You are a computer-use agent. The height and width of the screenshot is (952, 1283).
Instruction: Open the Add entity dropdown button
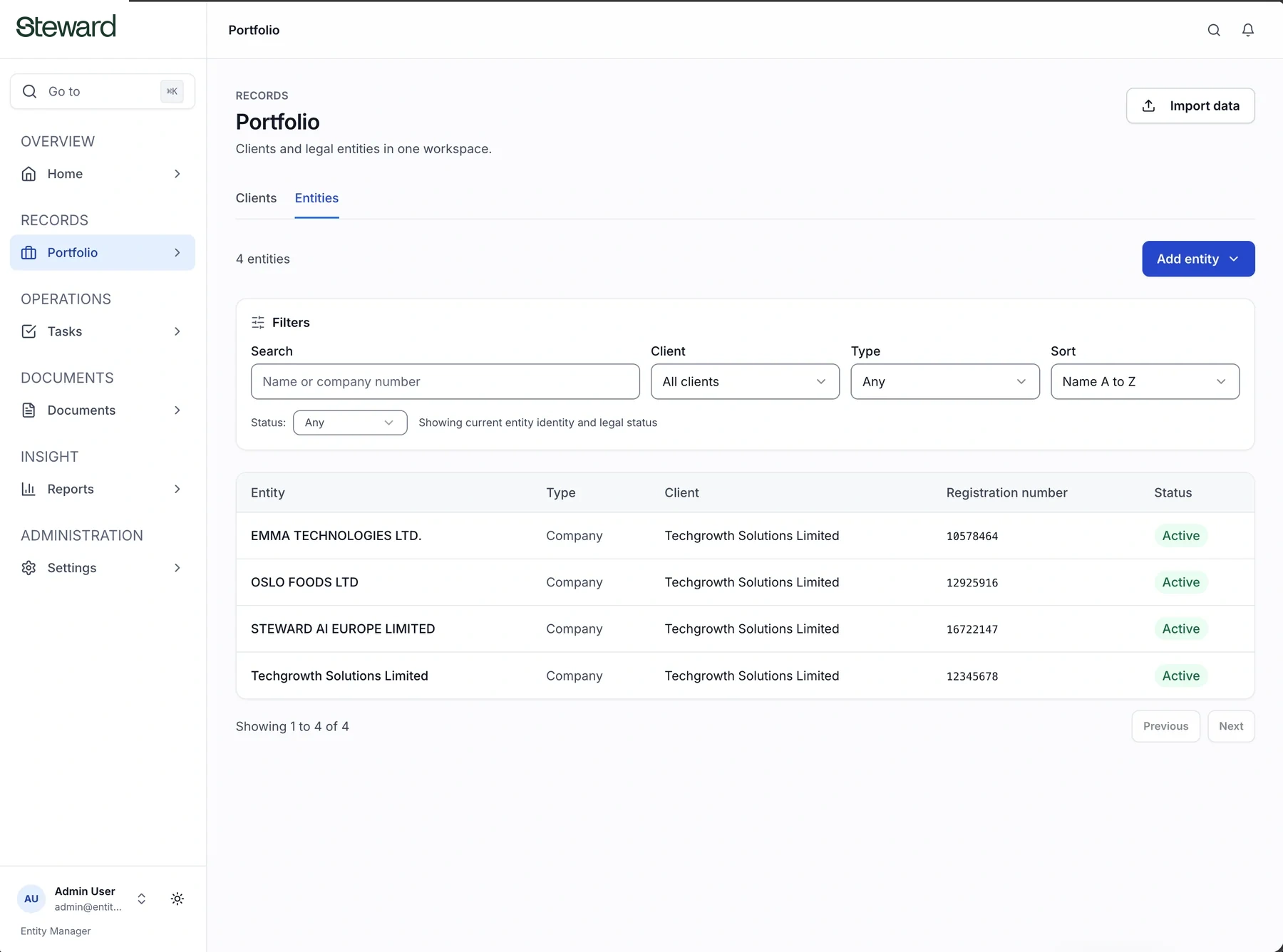pyautogui.click(x=1198, y=259)
